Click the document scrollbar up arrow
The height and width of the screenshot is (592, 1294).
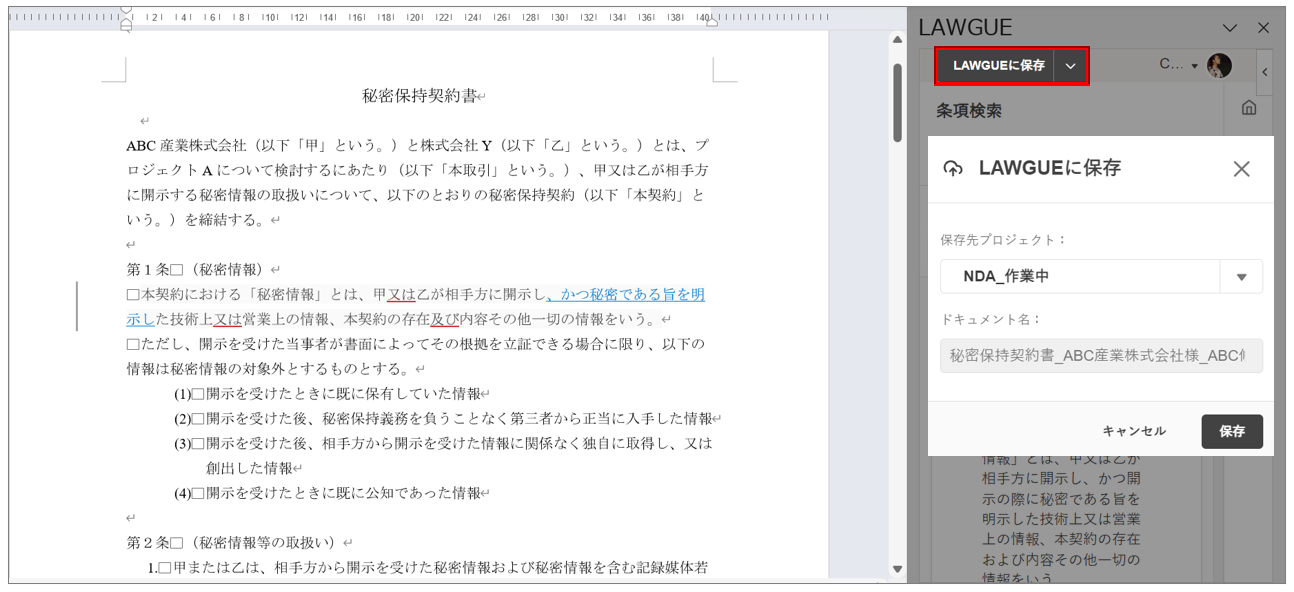tap(897, 40)
